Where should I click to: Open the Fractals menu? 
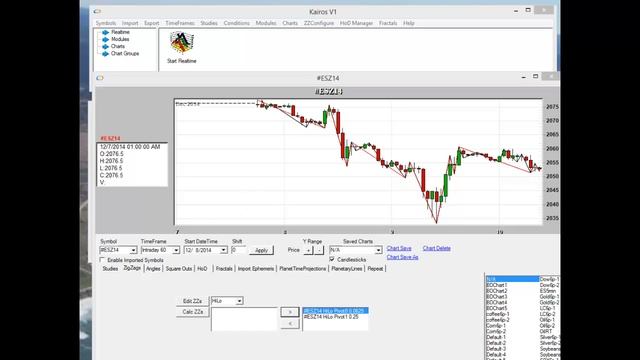click(388, 23)
